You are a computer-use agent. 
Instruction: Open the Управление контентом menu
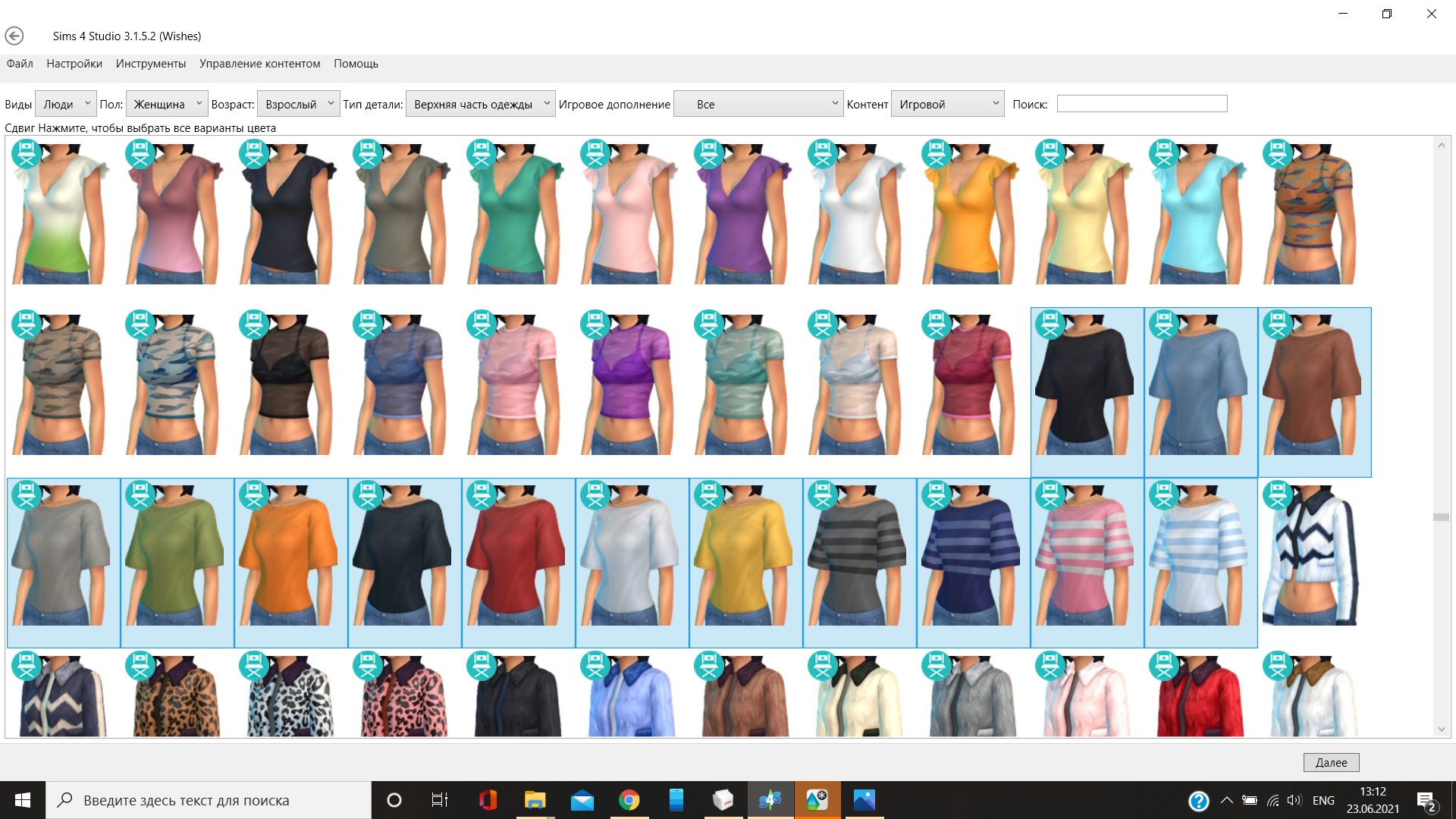(x=259, y=64)
